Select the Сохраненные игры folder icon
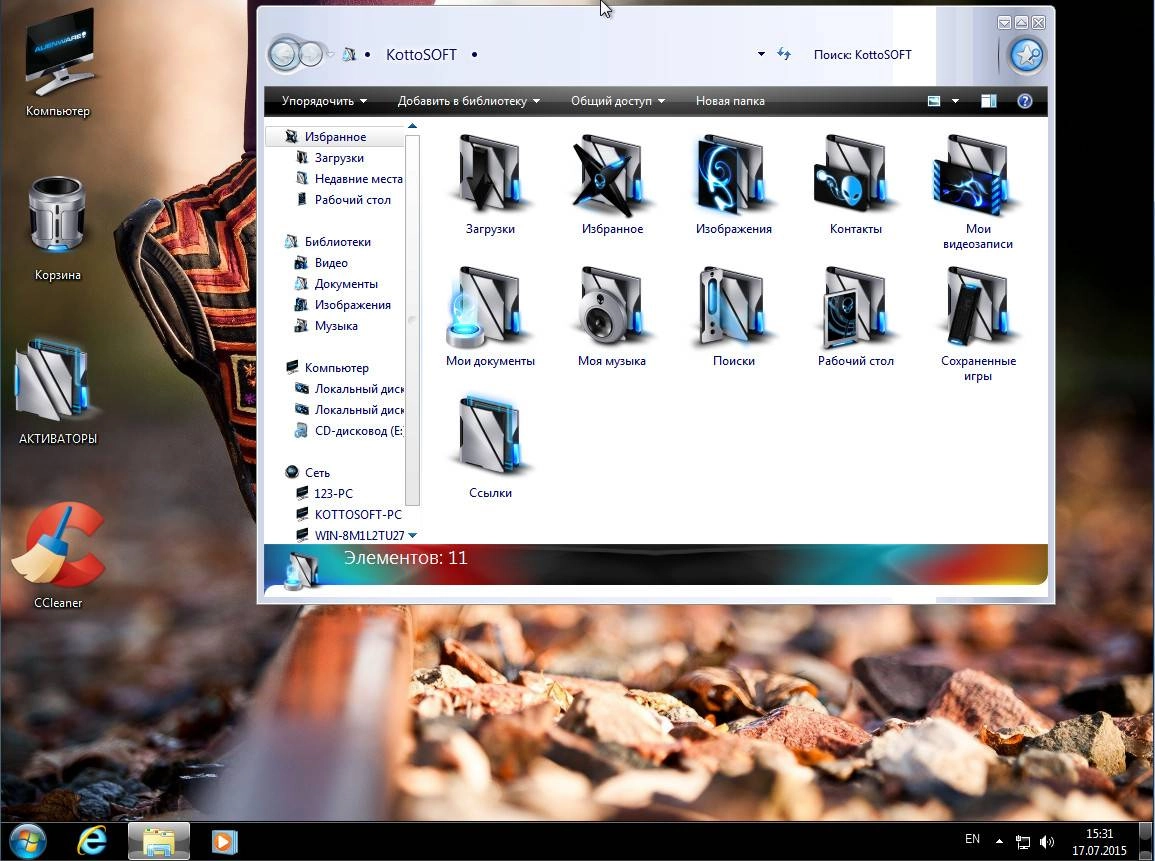The width and height of the screenshot is (1155, 861). click(977, 324)
